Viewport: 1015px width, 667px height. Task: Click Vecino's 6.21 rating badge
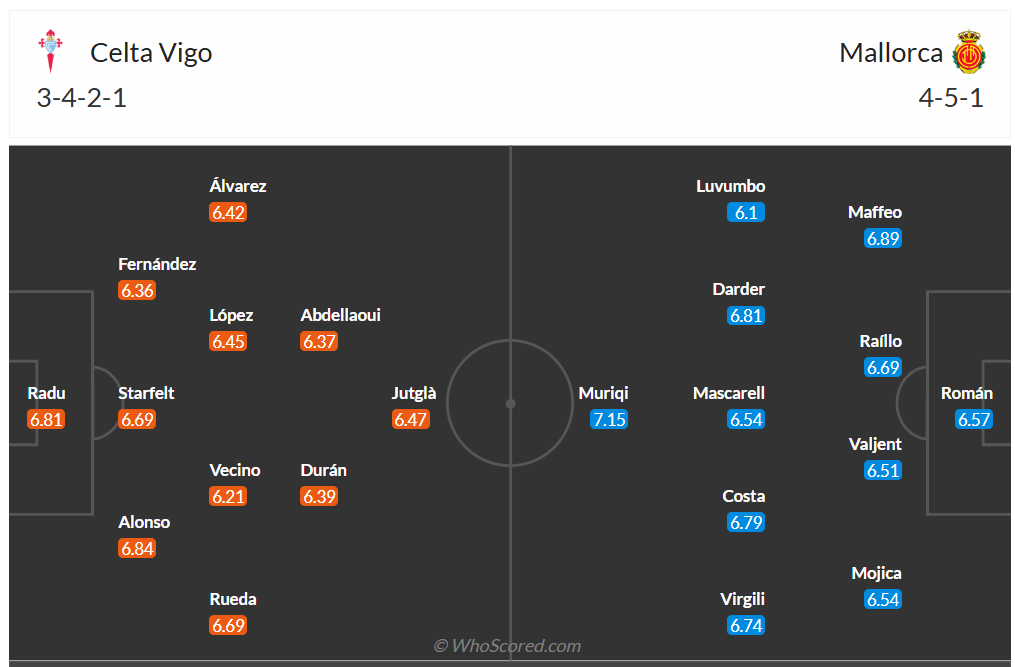[228, 496]
